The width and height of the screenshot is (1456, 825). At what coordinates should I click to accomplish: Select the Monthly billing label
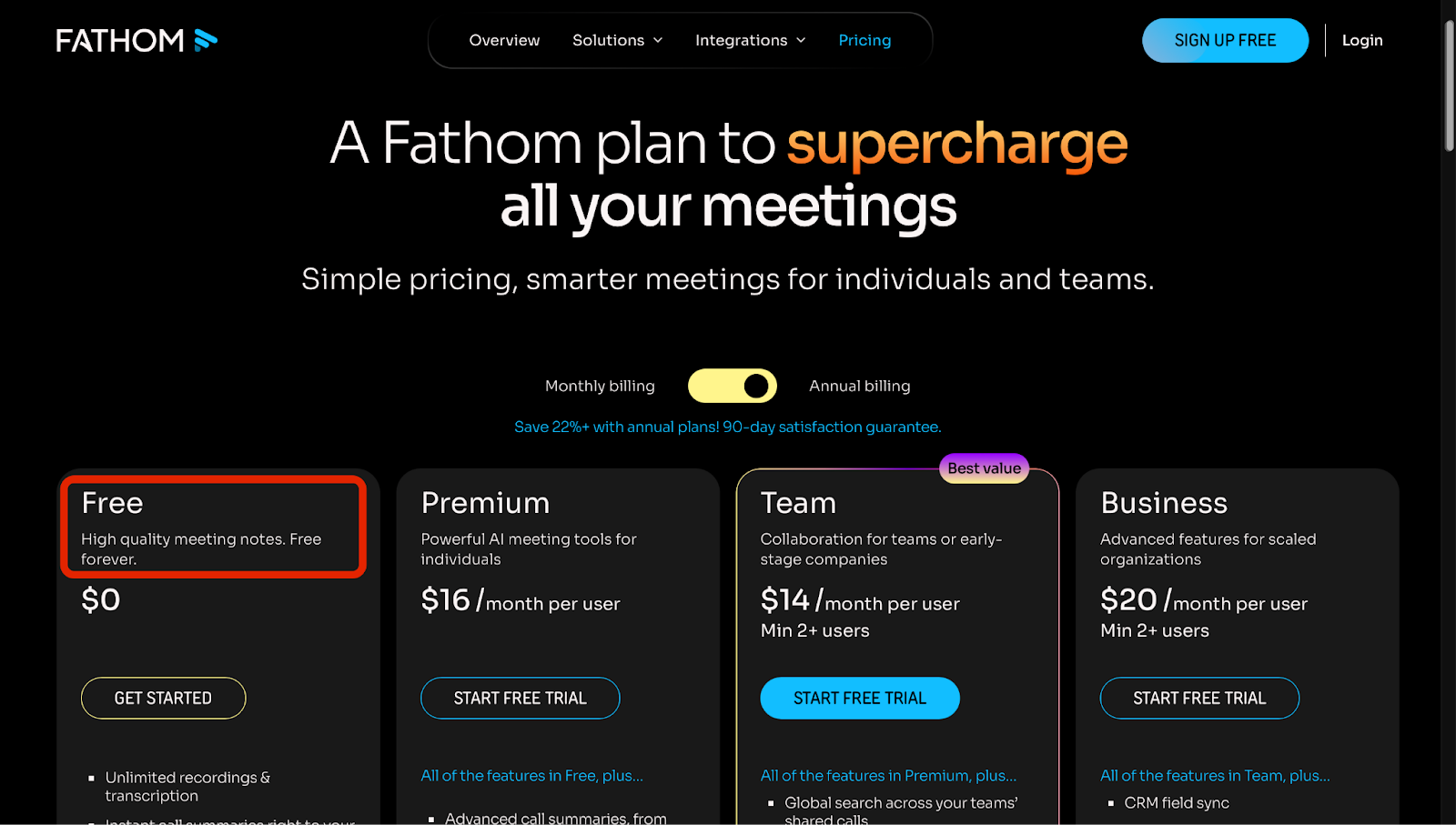click(600, 386)
